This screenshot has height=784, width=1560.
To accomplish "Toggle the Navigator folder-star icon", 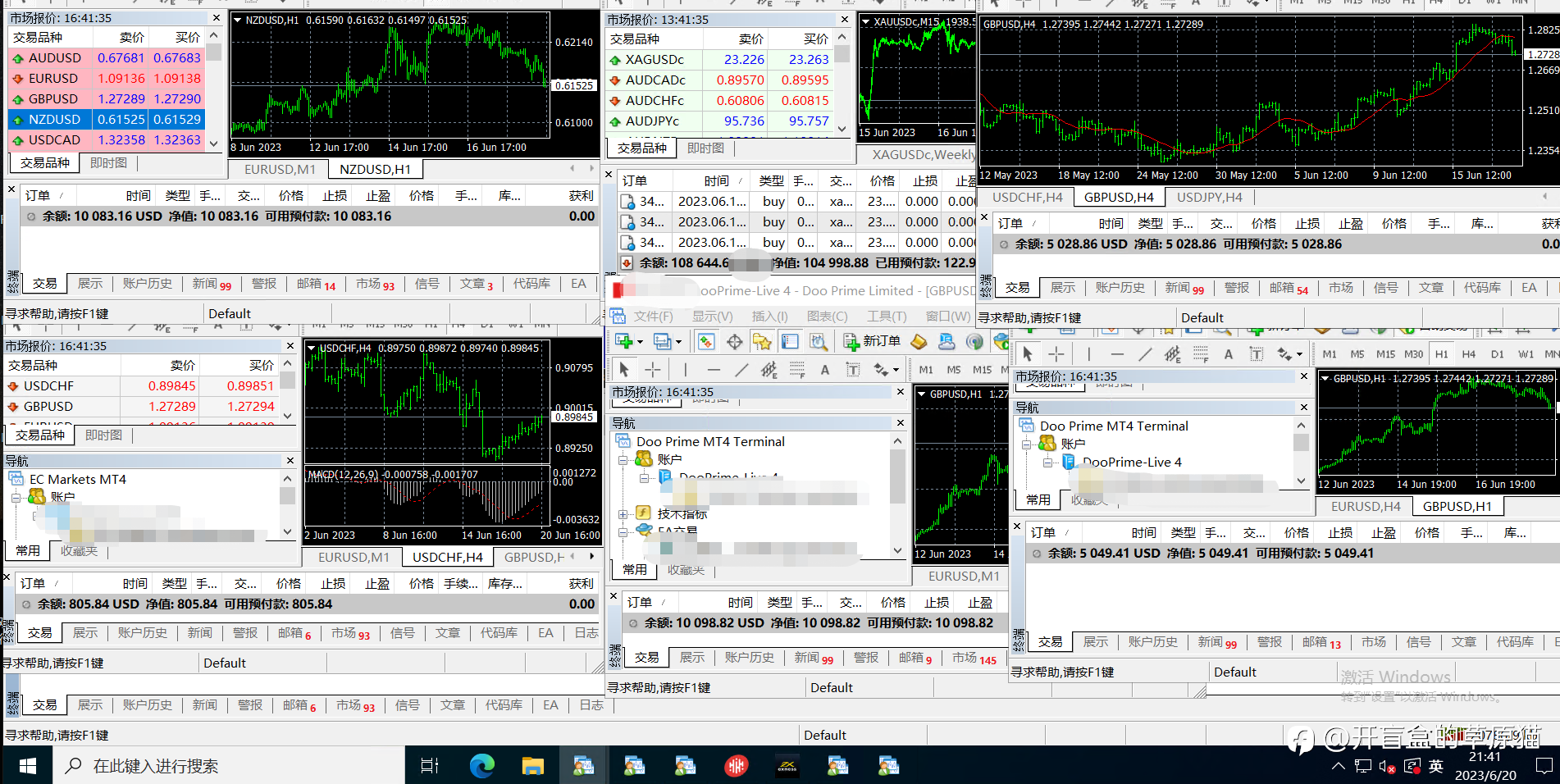I will point(763,342).
